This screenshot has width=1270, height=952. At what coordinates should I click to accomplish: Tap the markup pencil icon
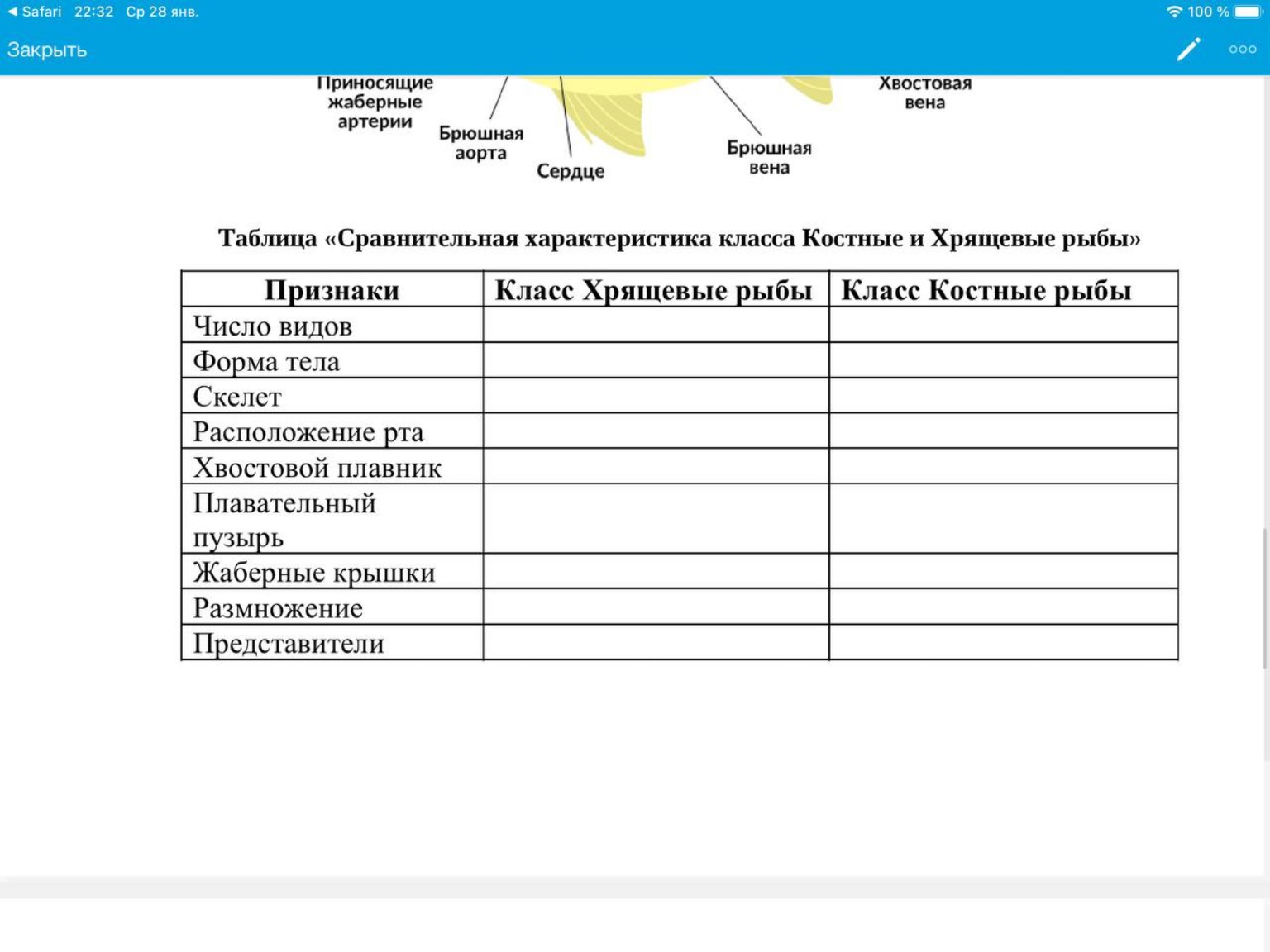click(1188, 50)
